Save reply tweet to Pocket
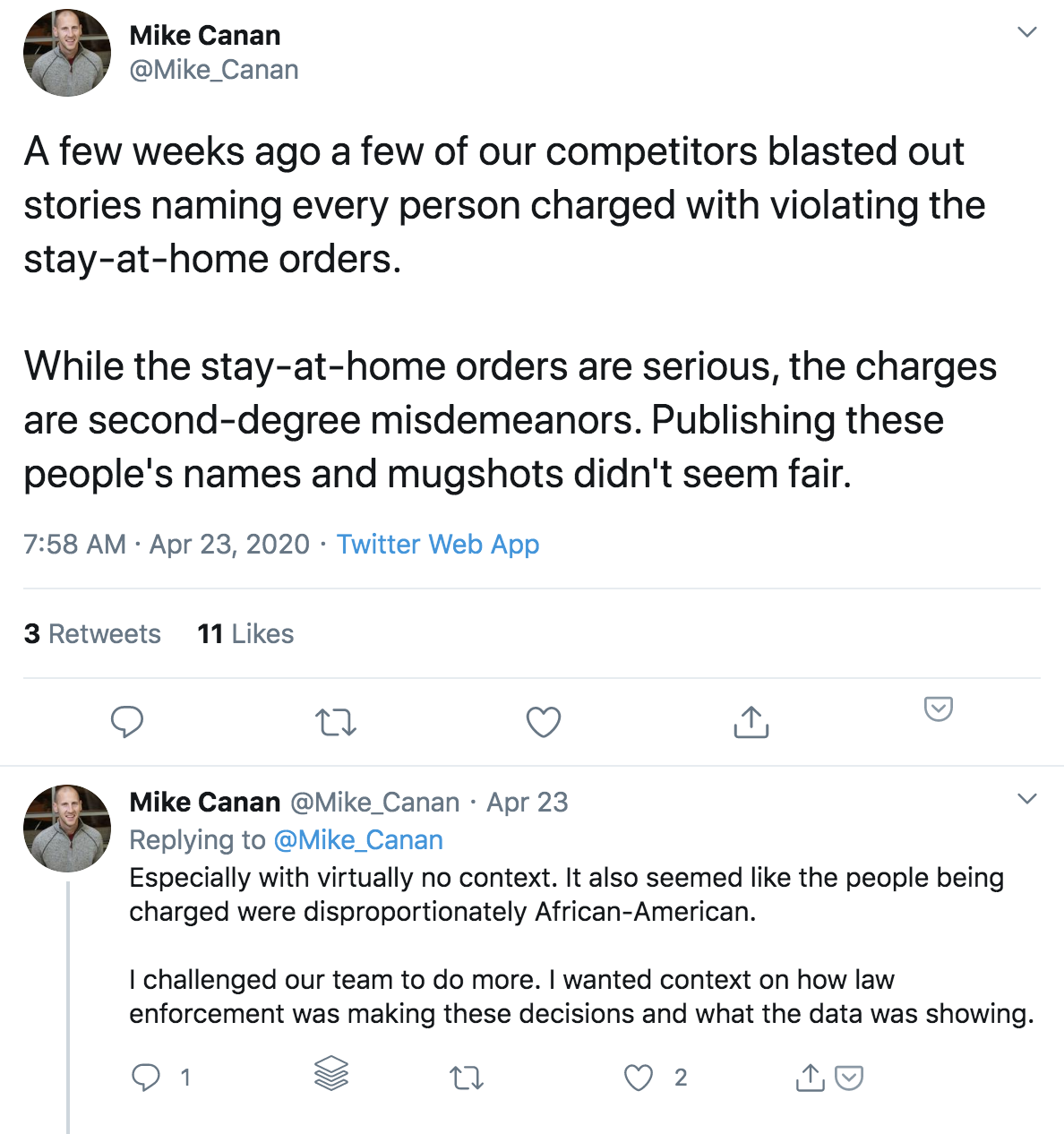The image size is (1064, 1134). pyautogui.click(x=849, y=1078)
